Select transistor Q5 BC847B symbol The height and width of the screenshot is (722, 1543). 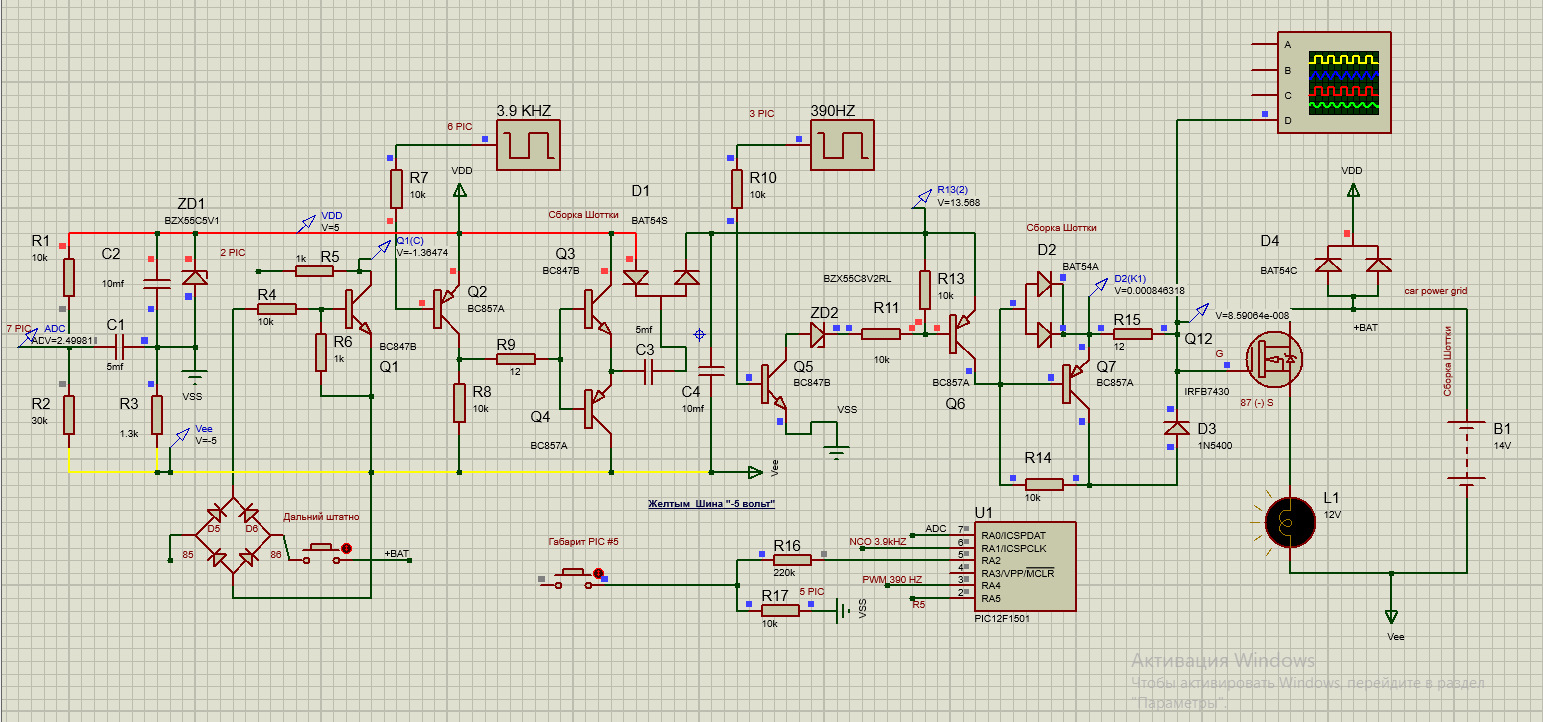coord(773,383)
